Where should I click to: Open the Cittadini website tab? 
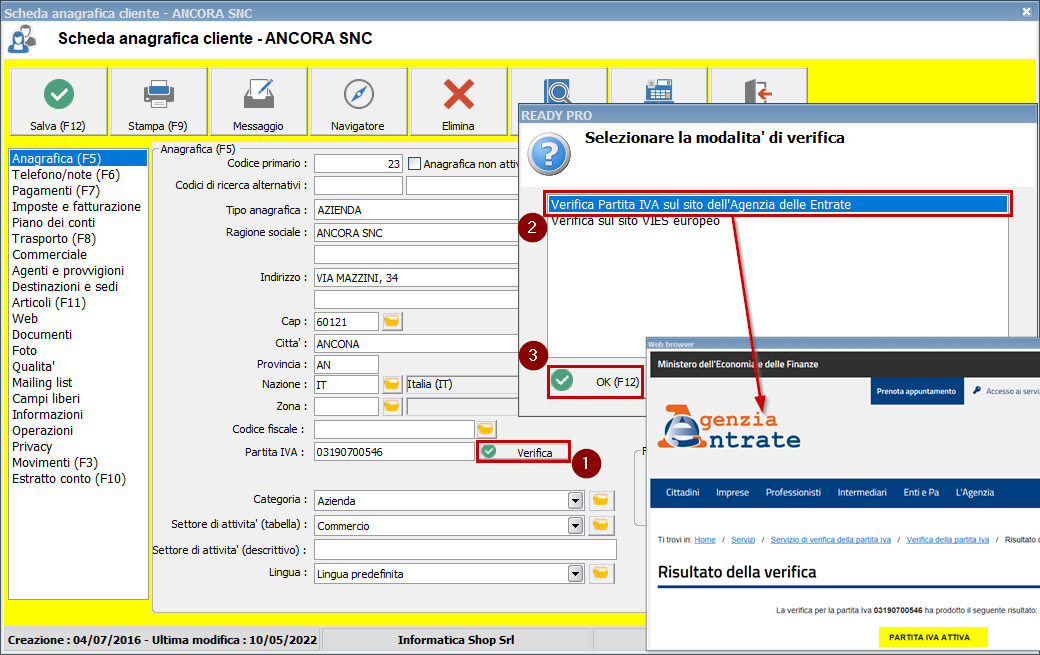tap(682, 493)
